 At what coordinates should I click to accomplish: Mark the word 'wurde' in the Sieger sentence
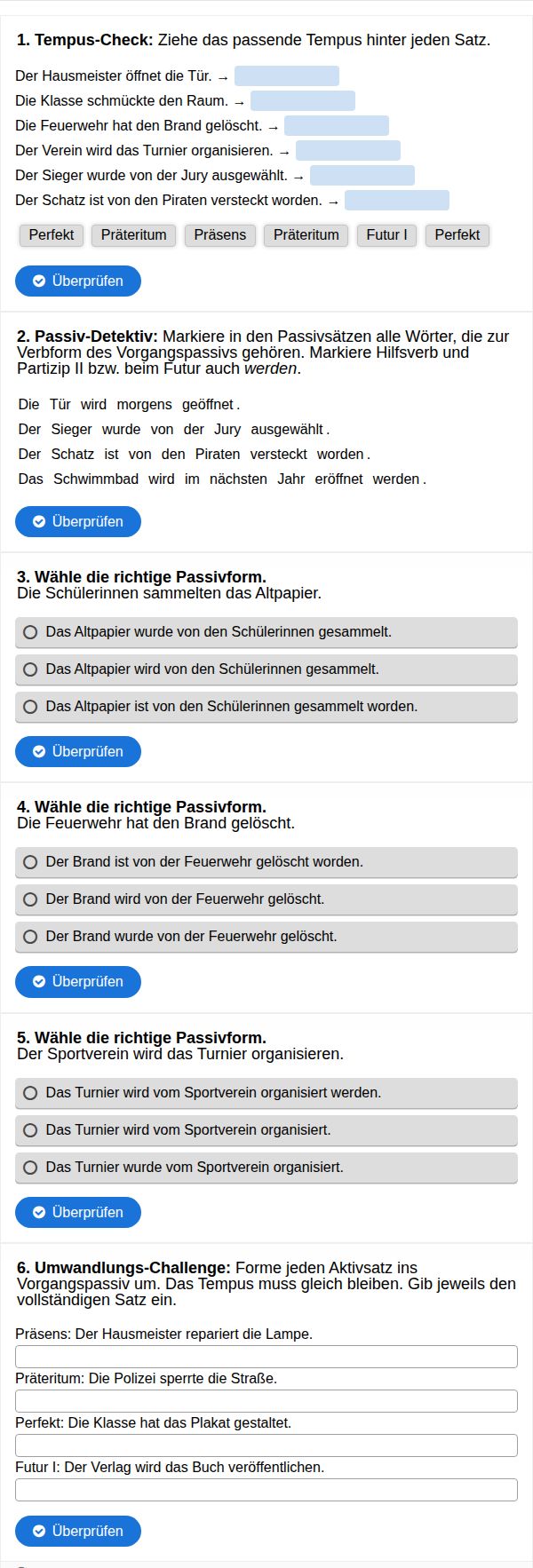121,430
